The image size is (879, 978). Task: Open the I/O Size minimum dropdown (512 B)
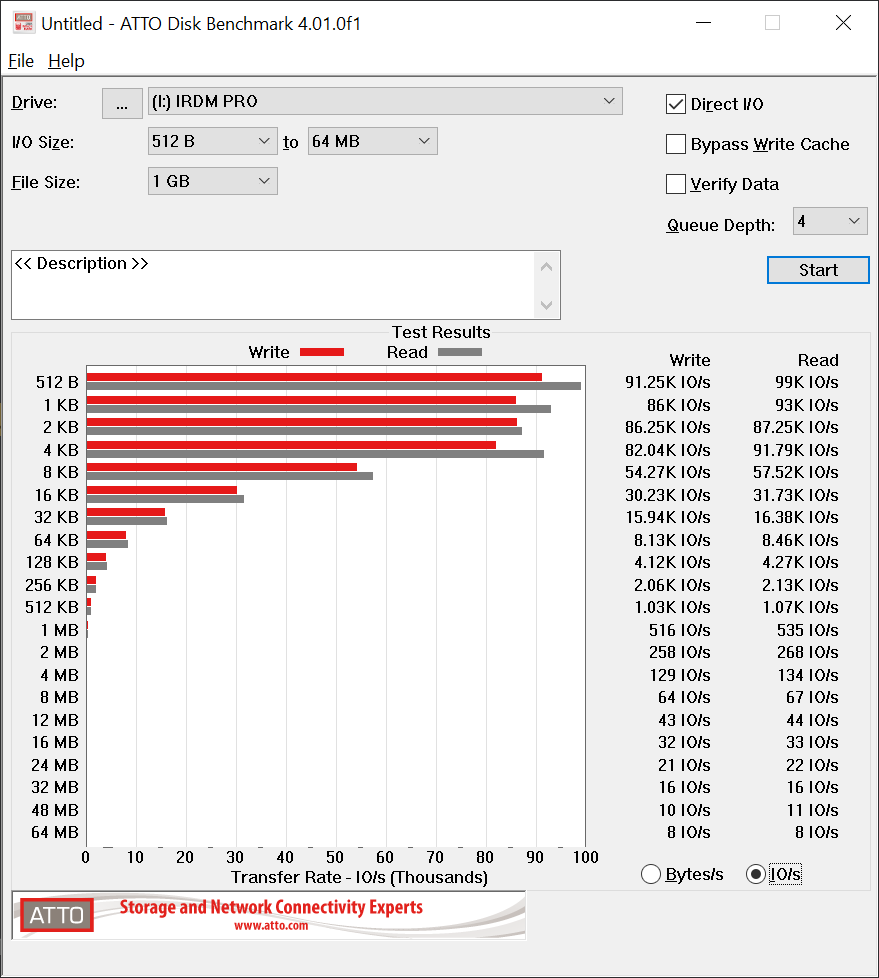(212, 141)
